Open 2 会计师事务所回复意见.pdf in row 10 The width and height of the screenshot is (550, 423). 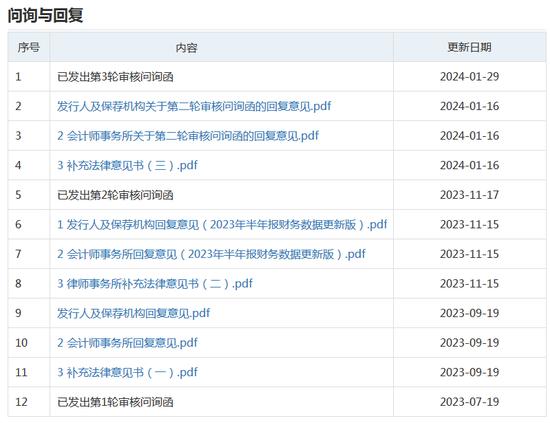pyautogui.click(x=127, y=343)
